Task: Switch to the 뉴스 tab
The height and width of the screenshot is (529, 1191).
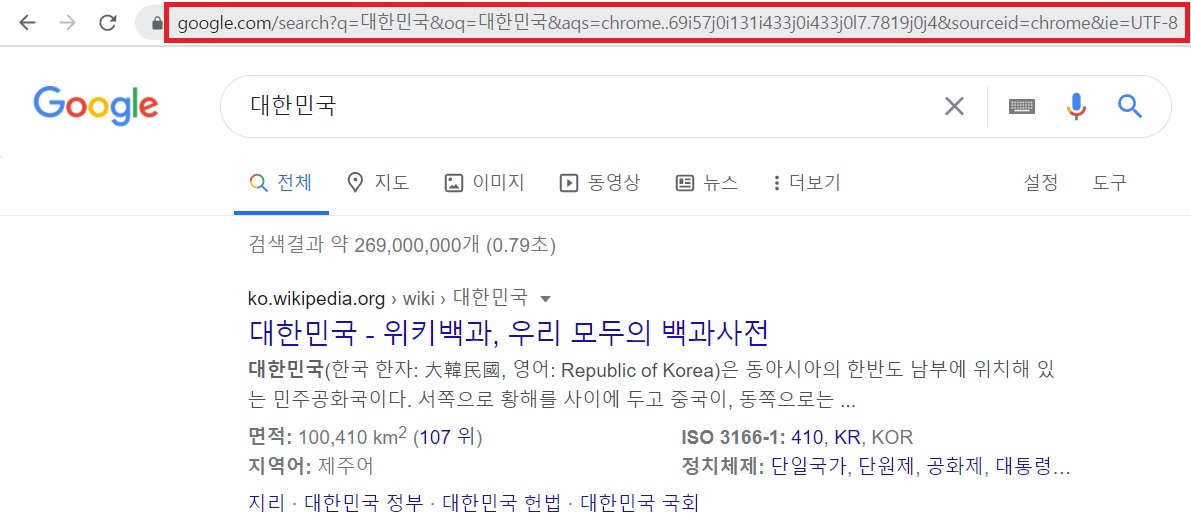Action: point(706,182)
